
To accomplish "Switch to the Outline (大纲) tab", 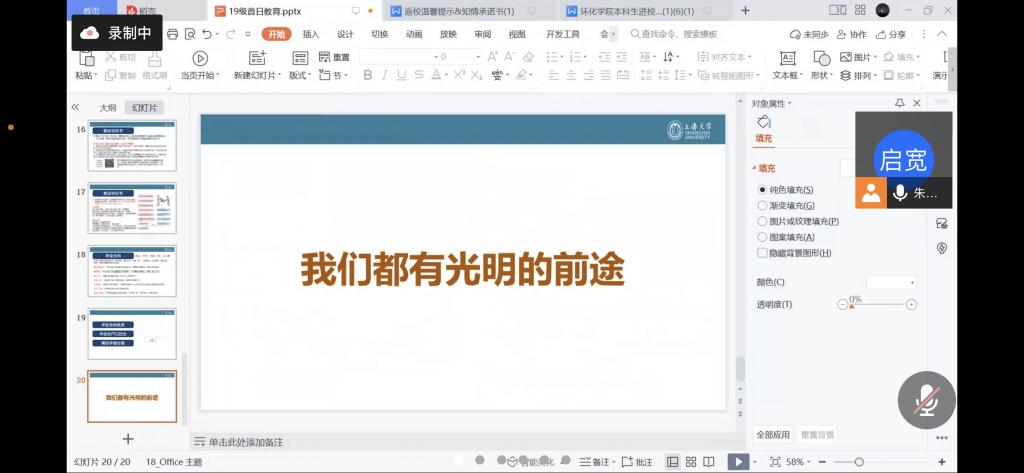I will 107,107.
